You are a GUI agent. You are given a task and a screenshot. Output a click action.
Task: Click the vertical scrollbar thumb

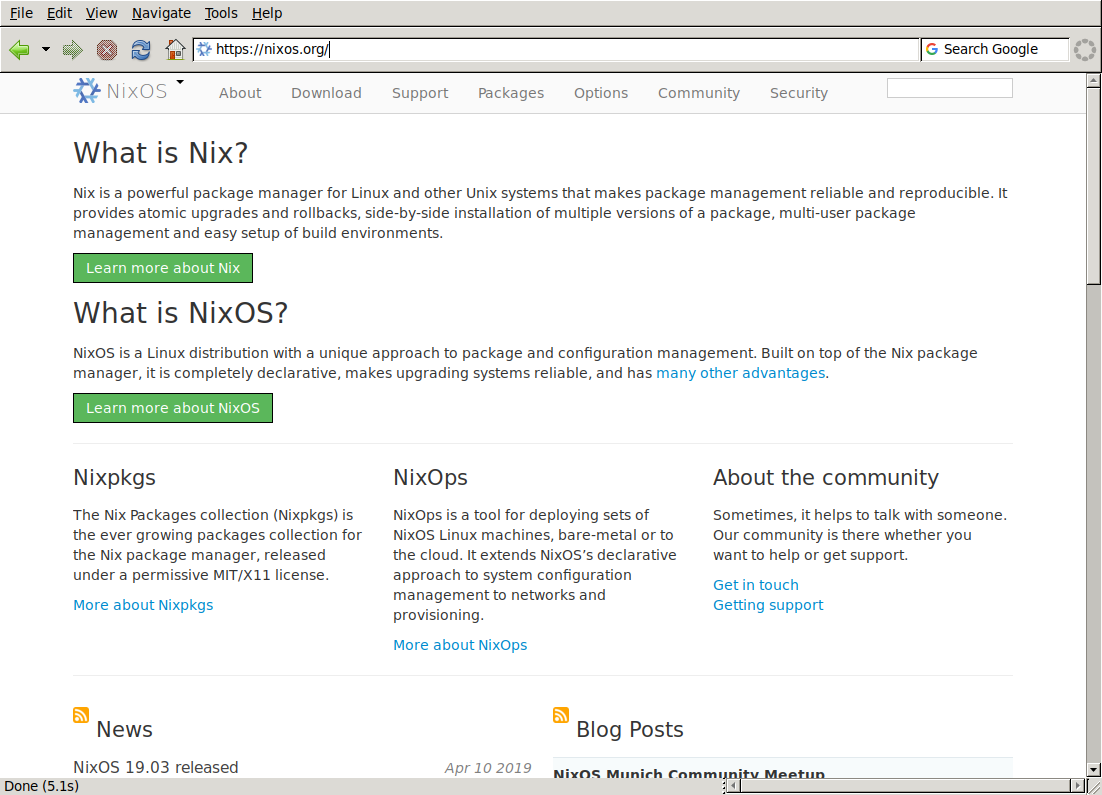pos(1093,186)
